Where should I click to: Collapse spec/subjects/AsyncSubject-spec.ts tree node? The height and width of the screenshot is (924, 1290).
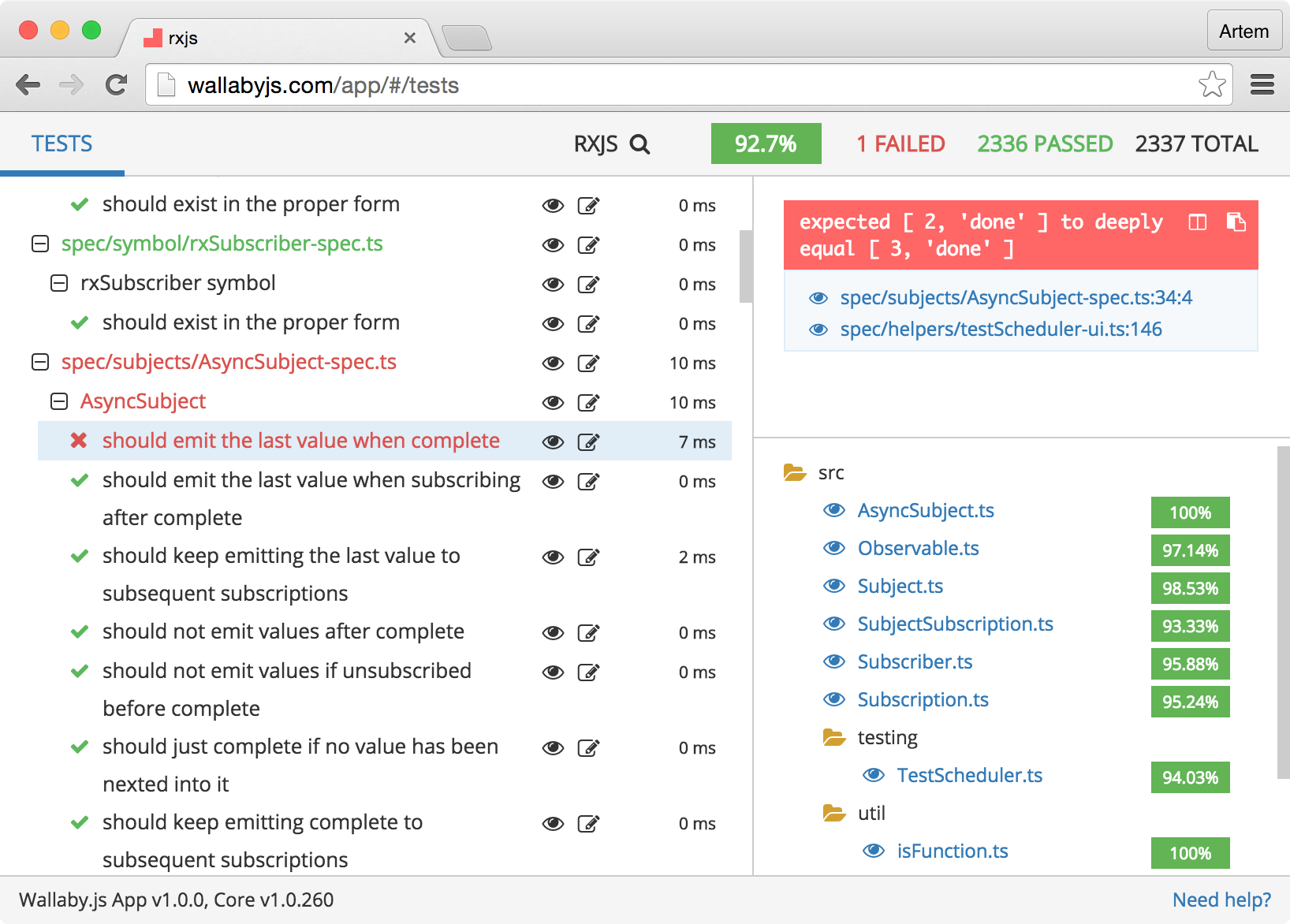pos(40,362)
